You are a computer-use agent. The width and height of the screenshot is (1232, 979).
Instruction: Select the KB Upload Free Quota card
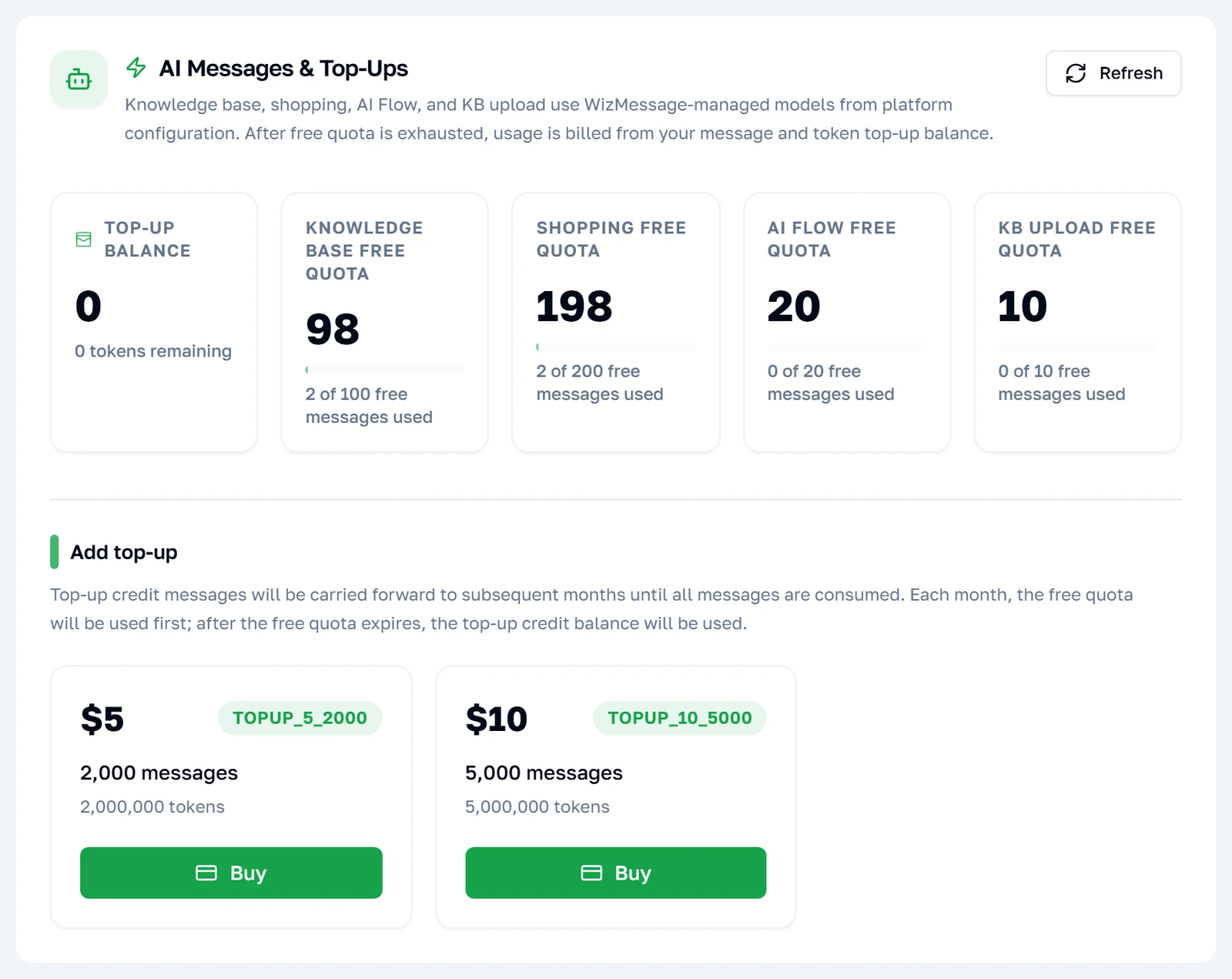[x=1078, y=323]
